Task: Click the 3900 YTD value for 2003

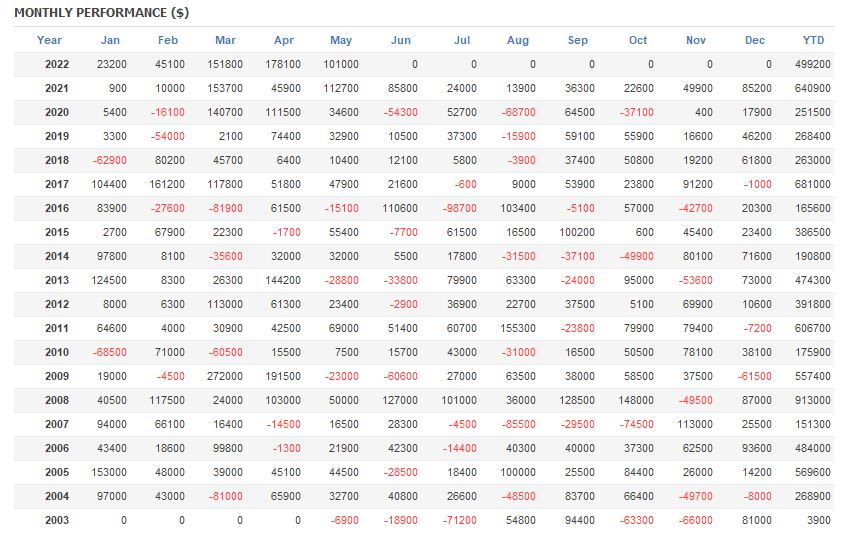Action: tap(819, 520)
